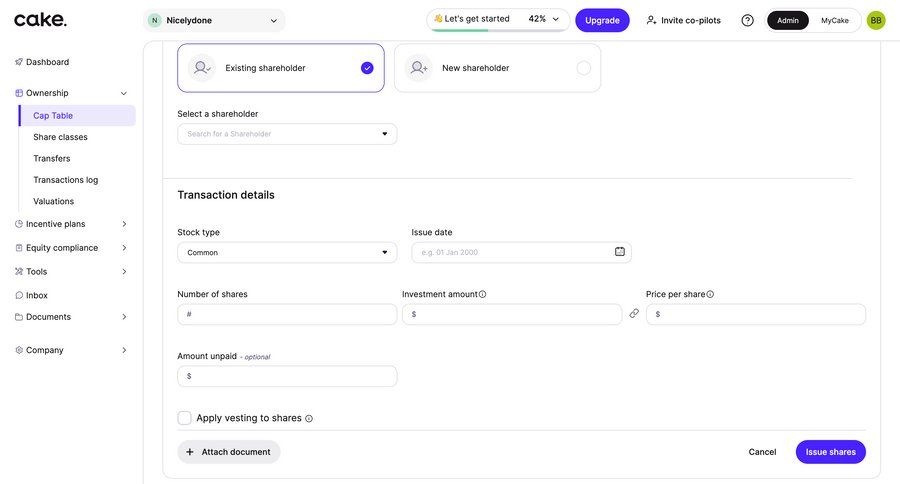Click the link icon between amount and price
900x484 pixels.
pos(634,314)
